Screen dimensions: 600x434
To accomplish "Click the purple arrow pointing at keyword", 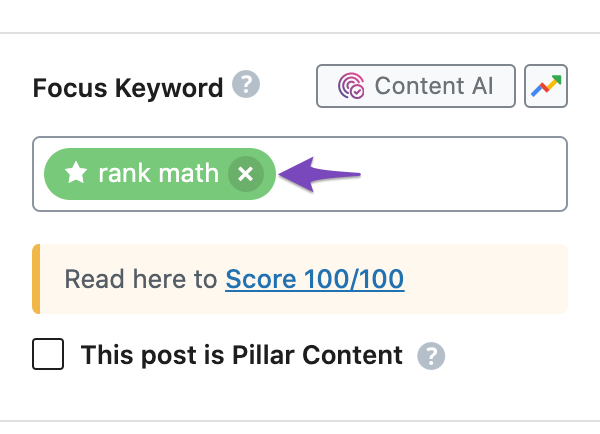I will 320,174.
